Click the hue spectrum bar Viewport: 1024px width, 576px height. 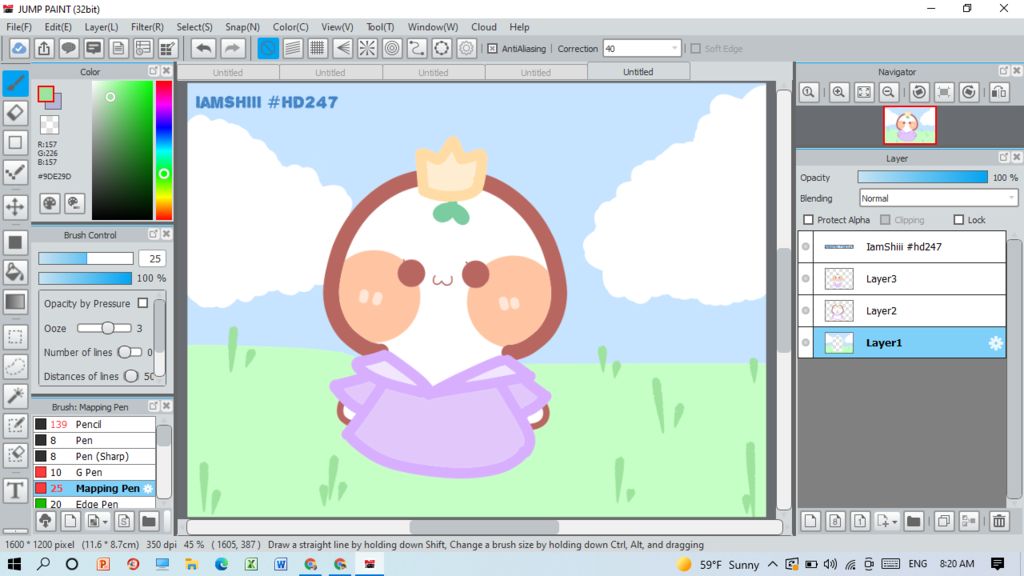coord(164,150)
